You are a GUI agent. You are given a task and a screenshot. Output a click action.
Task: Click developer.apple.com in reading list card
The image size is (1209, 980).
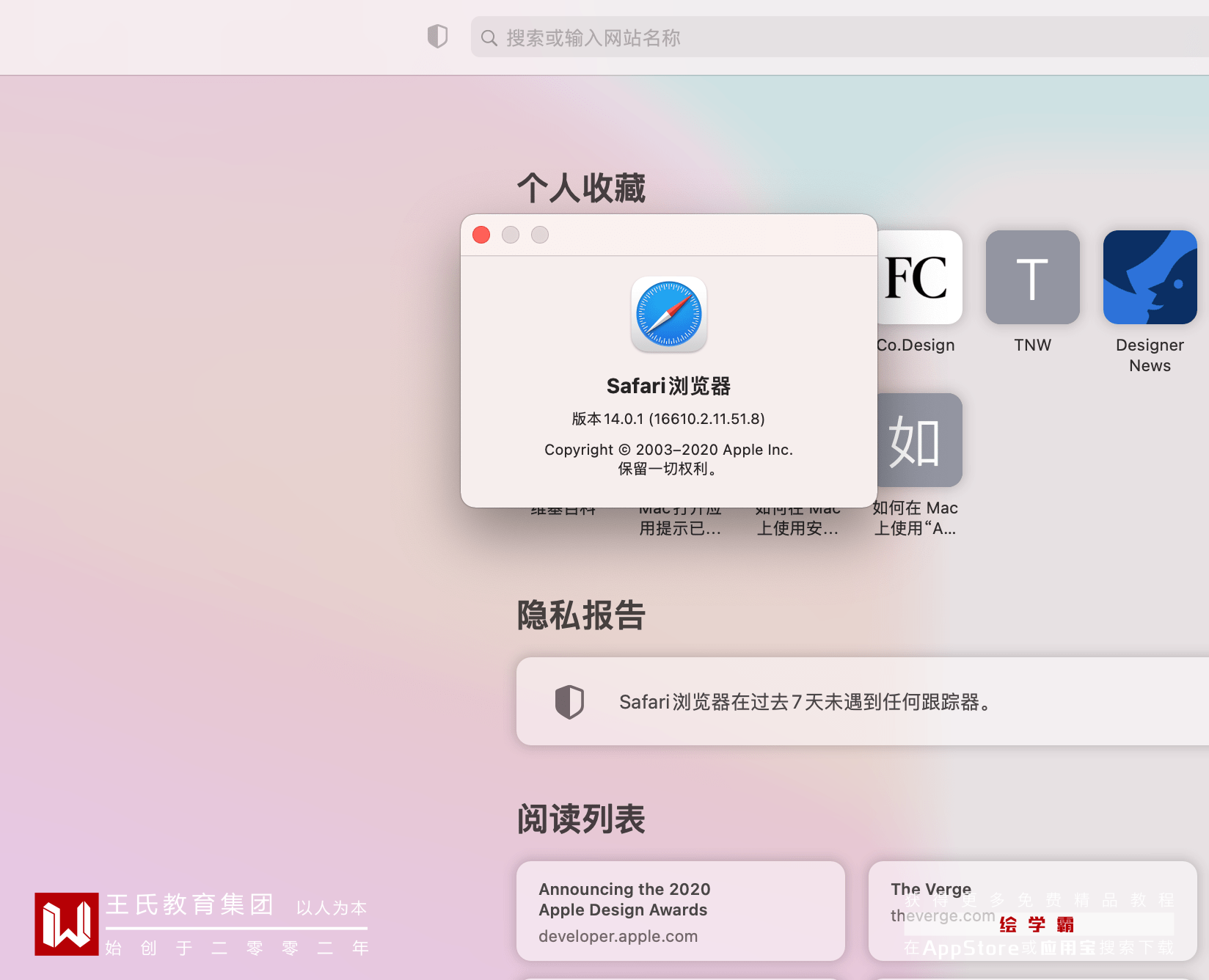tap(618, 936)
